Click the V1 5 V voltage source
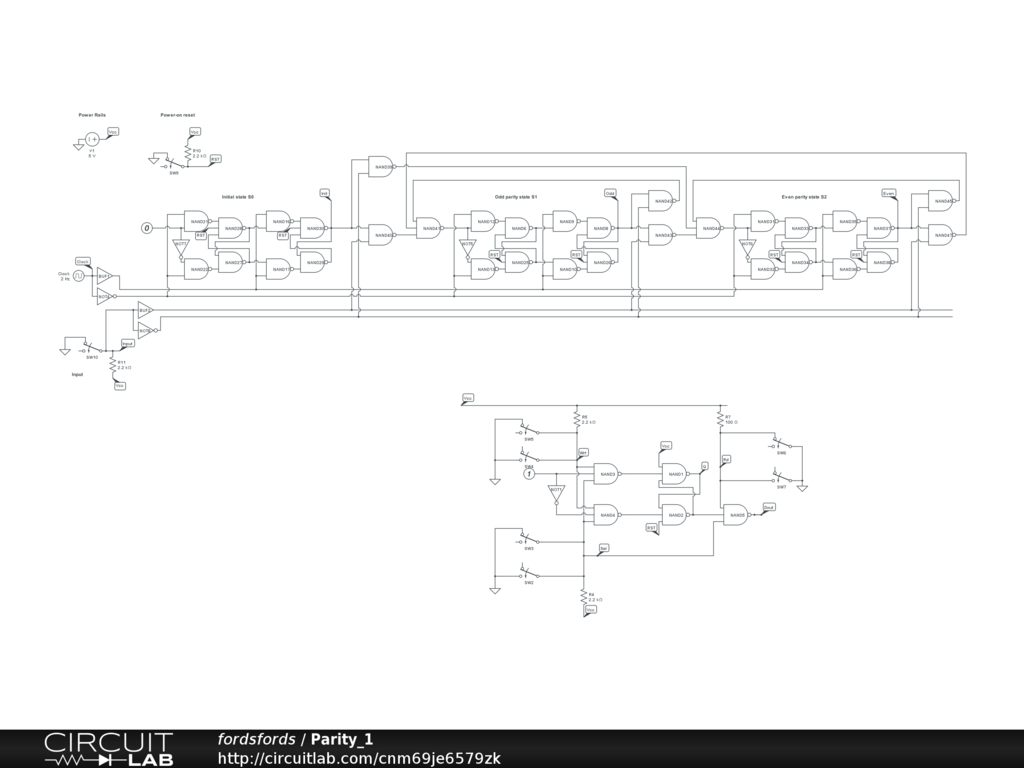 coord(91,139)
